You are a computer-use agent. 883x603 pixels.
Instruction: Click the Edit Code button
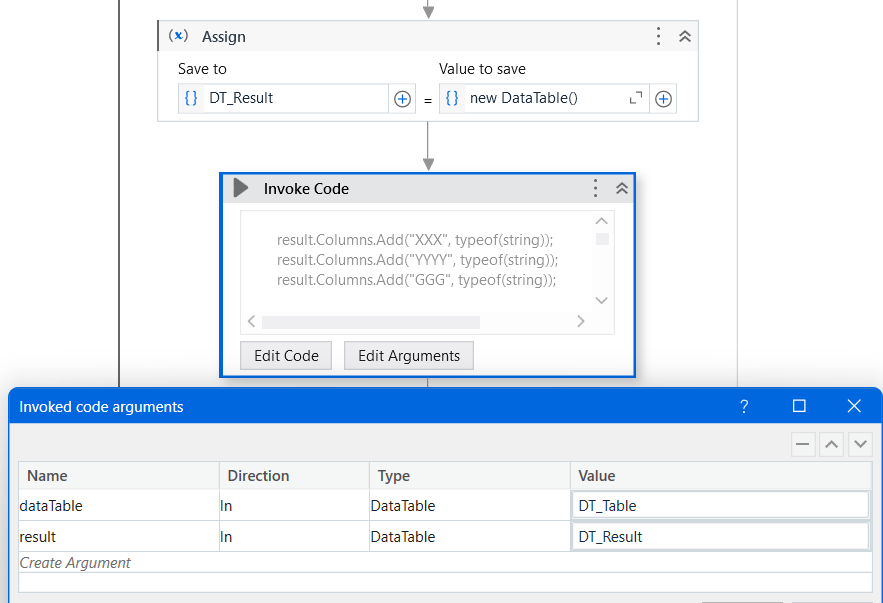point(286,356)
